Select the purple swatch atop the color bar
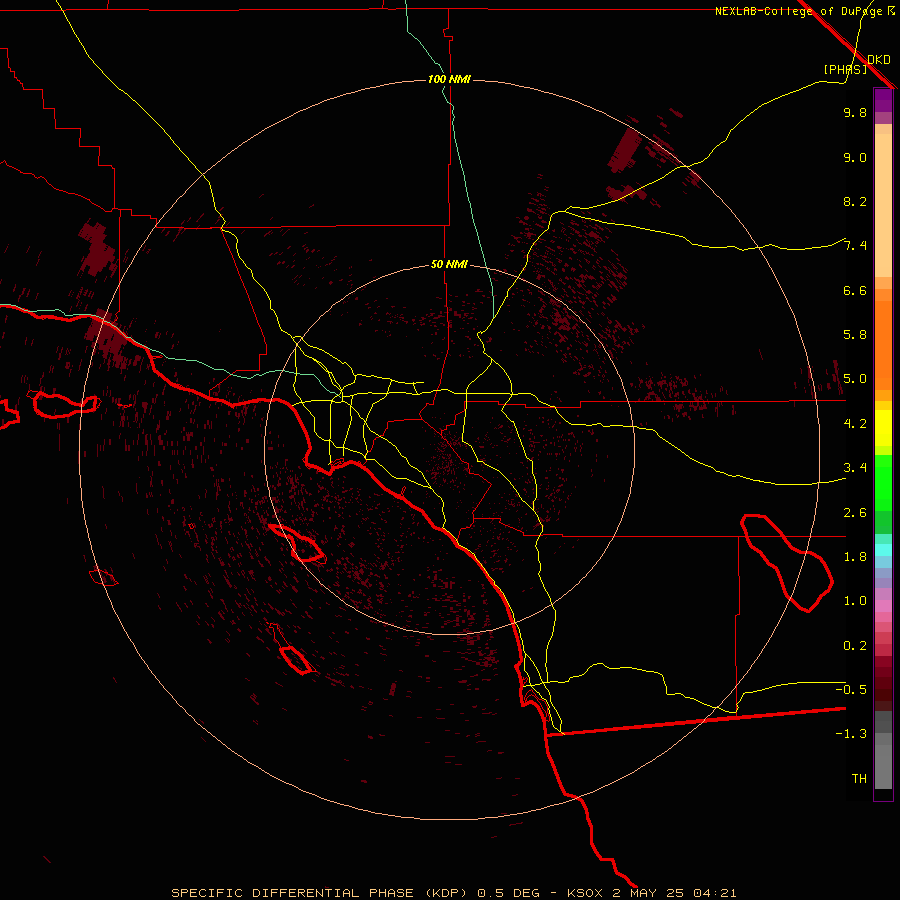 883,100
